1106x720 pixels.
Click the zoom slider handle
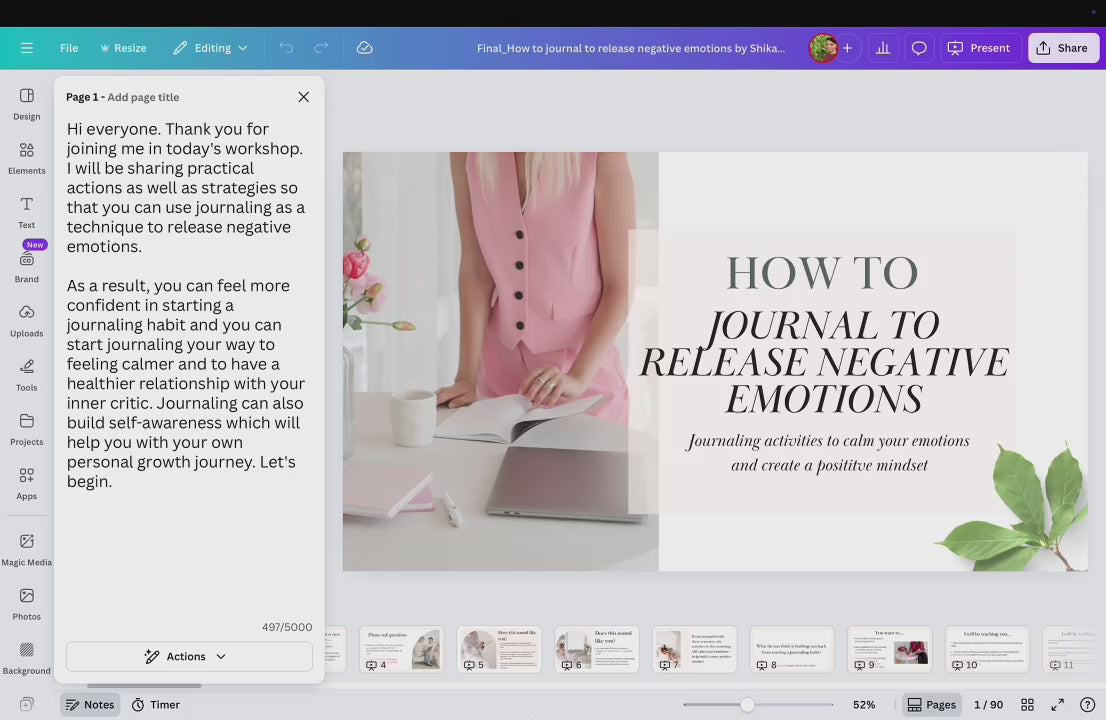pos(747,705)
